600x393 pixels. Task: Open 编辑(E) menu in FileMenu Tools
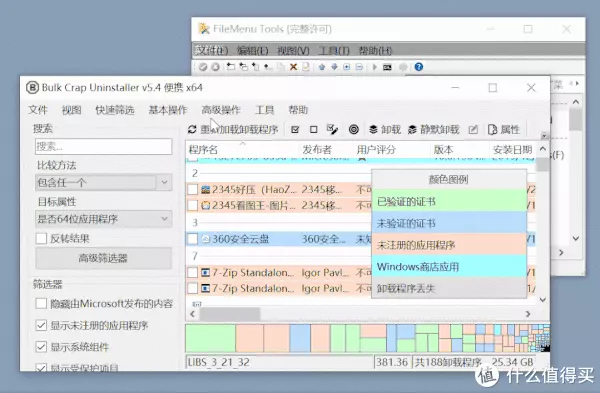point(252,51)
